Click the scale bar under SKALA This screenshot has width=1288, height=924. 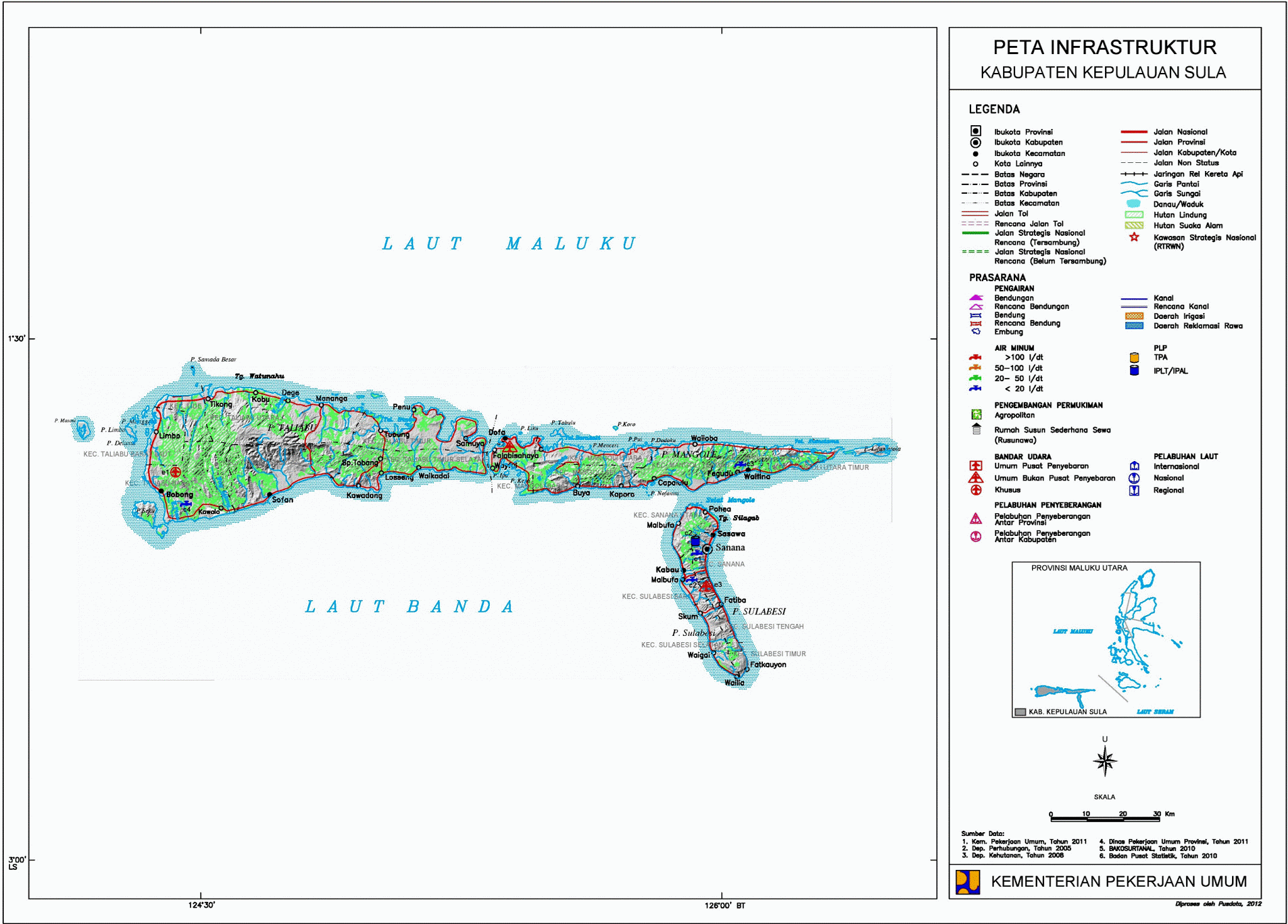click(1104, 818)
